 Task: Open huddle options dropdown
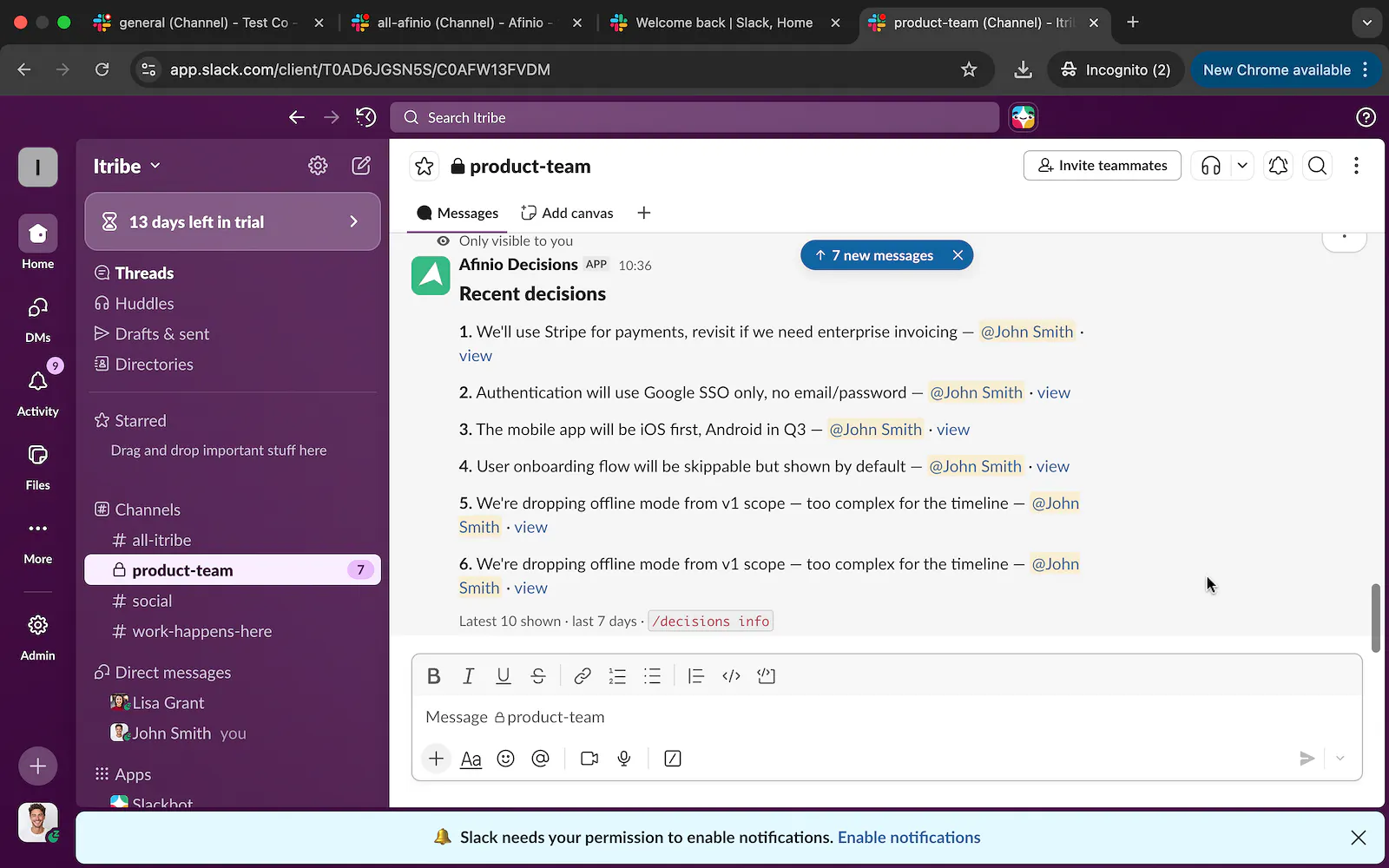(1242, 166)
